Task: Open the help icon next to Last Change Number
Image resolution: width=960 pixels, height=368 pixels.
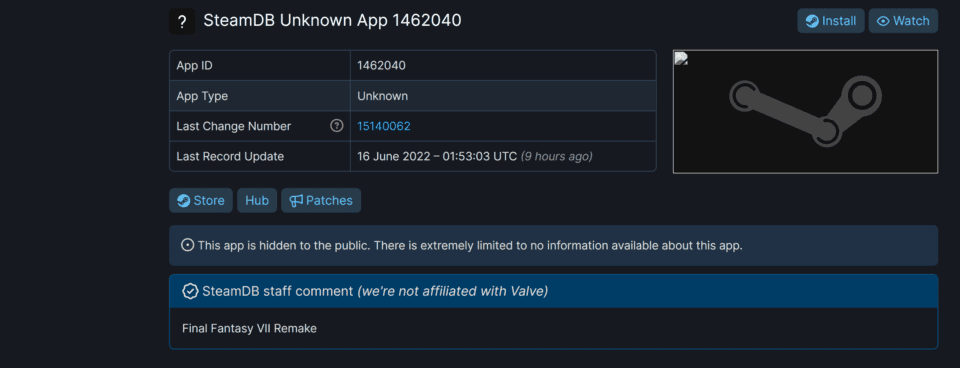Action: [x=336, y=126]
